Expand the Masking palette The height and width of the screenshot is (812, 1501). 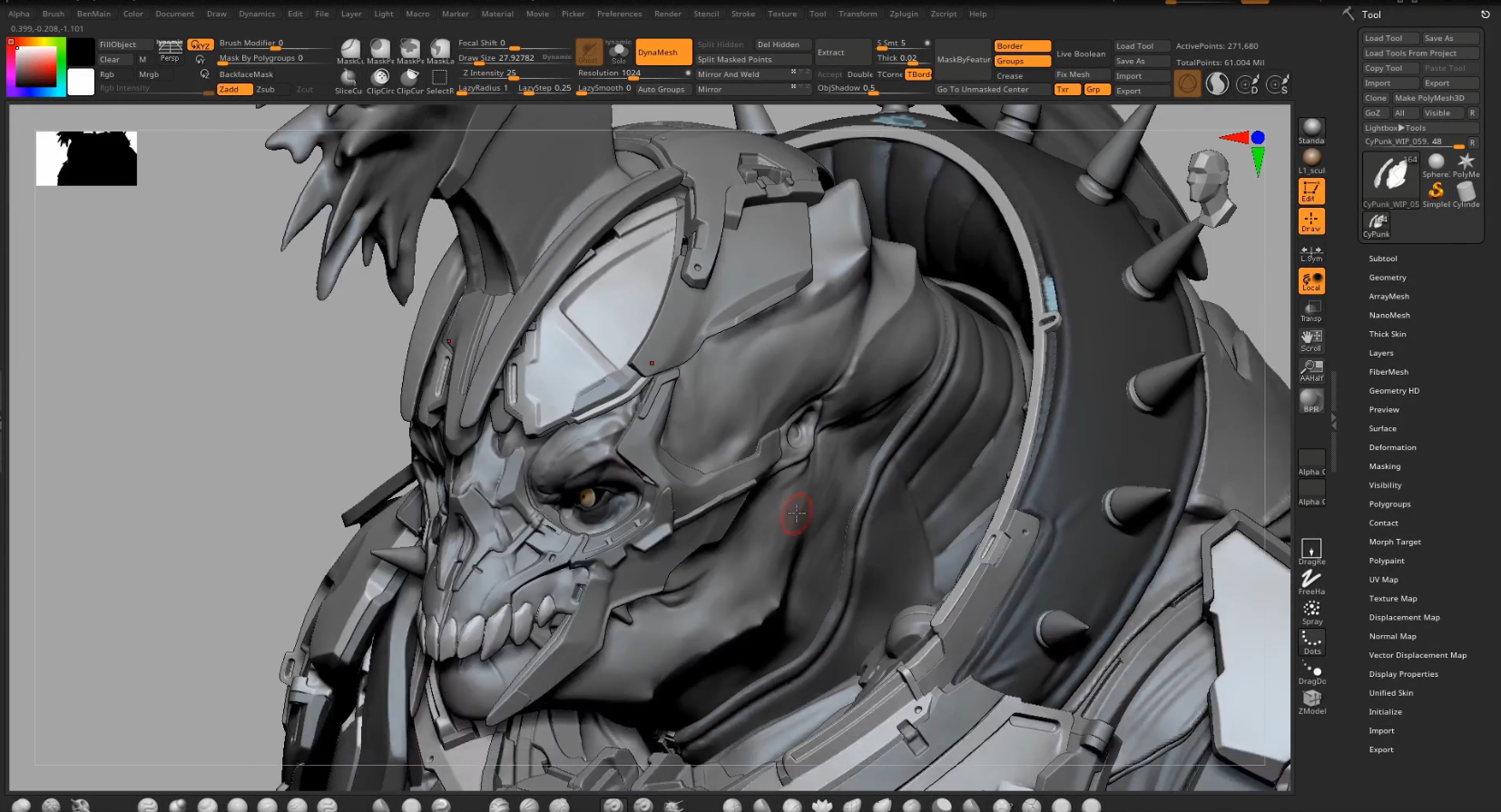point(1385,466)
